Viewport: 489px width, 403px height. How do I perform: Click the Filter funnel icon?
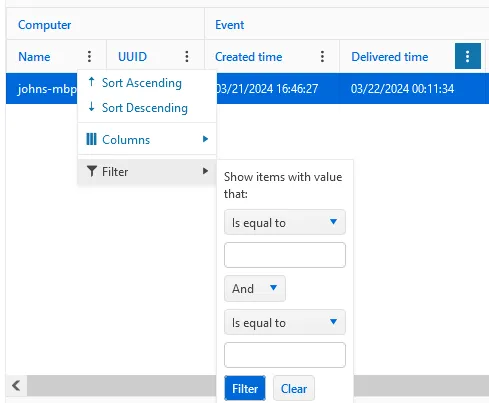pos(92,171)
